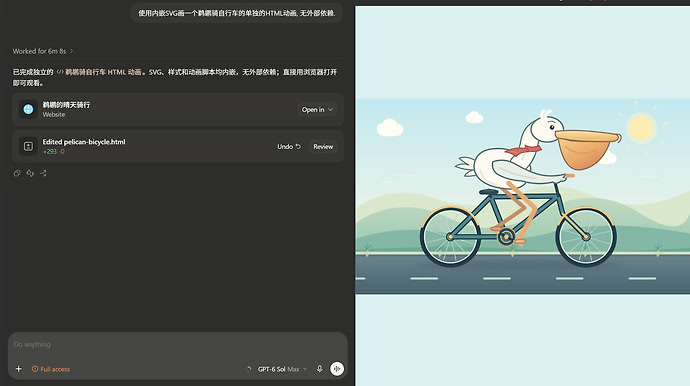Open the 鹈鹕骑自行车 HTML 动画 file link
The width and height of the screenshot is (690, 386).
click(99, 72)
